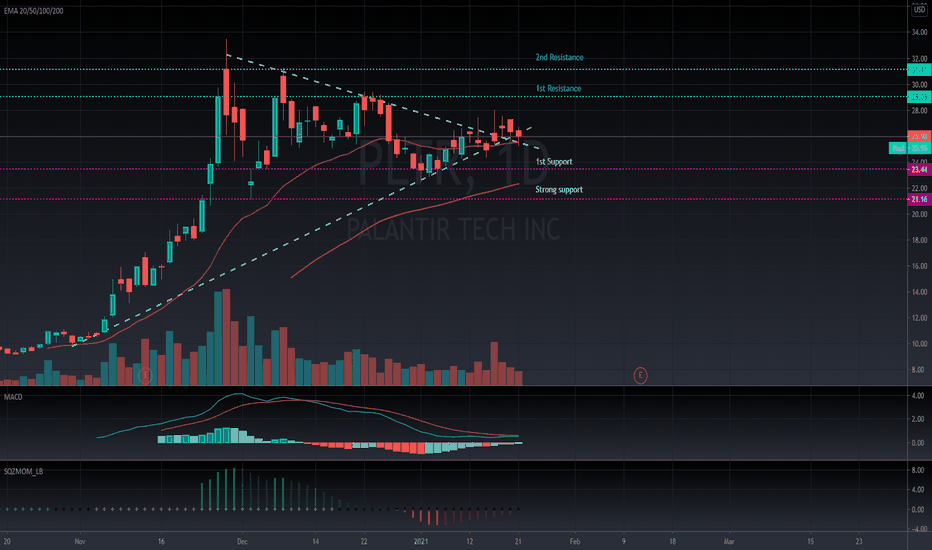932x550 pixels.
Task: Click the 'Mar' label on time axis
Action: click(x=729, y=542)
